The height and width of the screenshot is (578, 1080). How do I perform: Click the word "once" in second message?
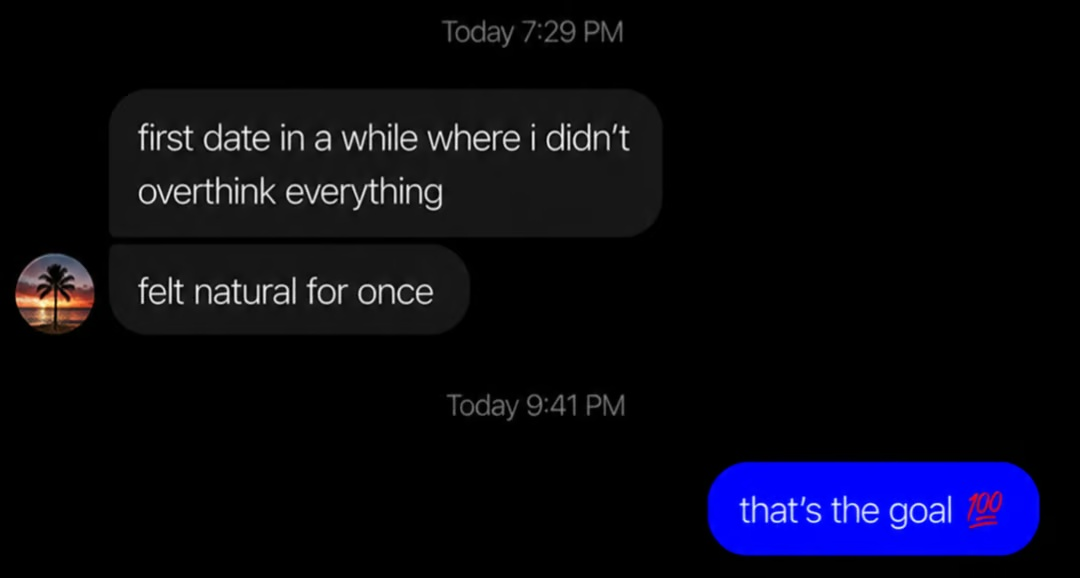coord(395,293)
